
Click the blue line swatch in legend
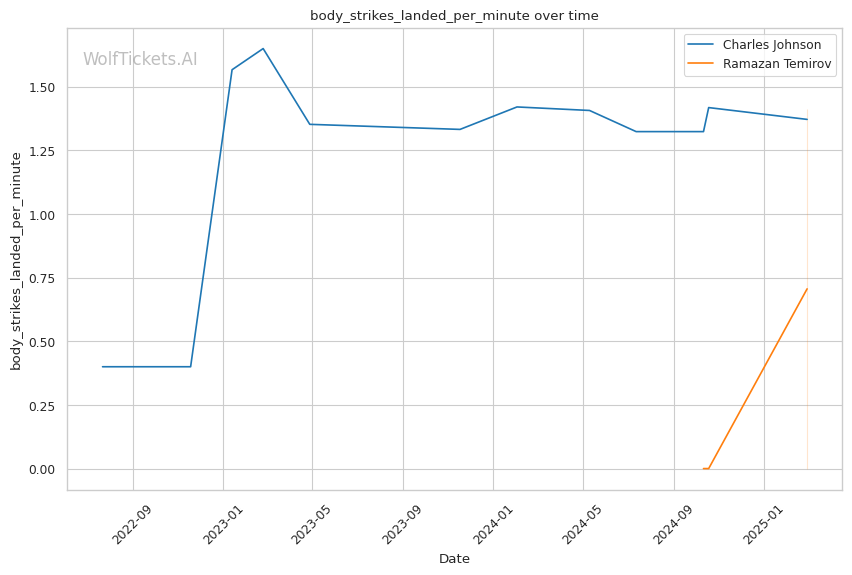704,45
